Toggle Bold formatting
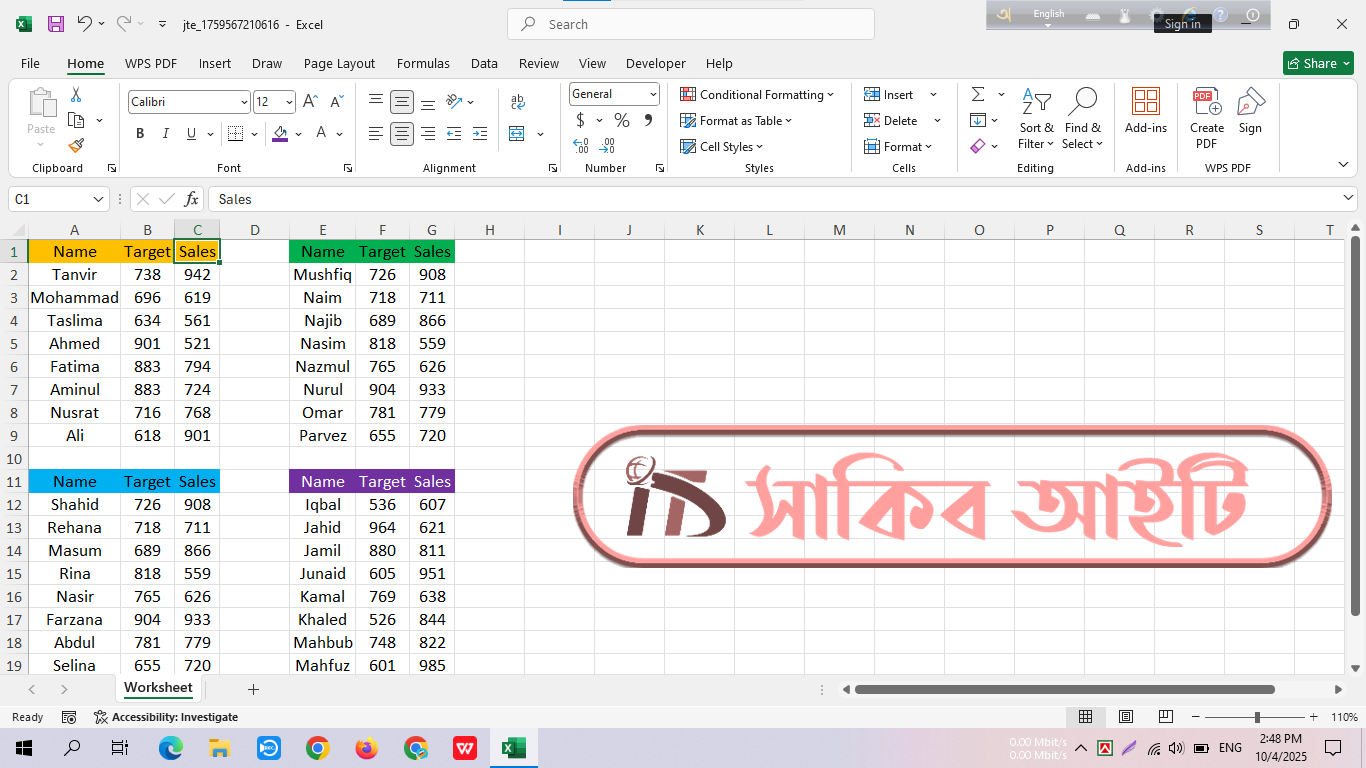 click(140, 134)
